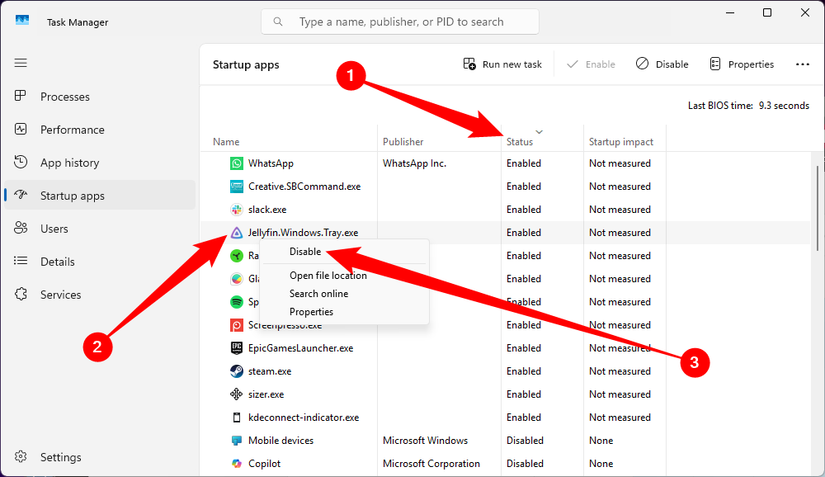This screenshot has height=477, width=825.
Task: Click the WhatsApp app icon in list
Action: coord(236,163)
